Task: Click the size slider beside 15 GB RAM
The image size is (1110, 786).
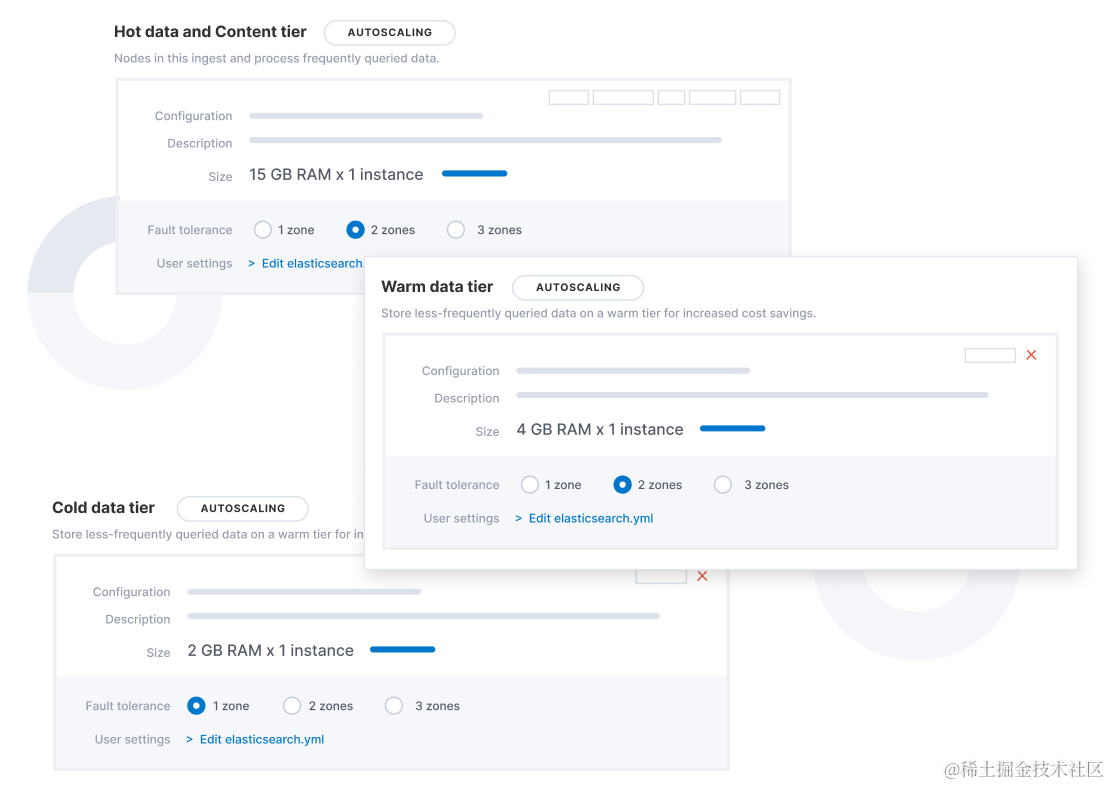Action: tap(474, 173)
